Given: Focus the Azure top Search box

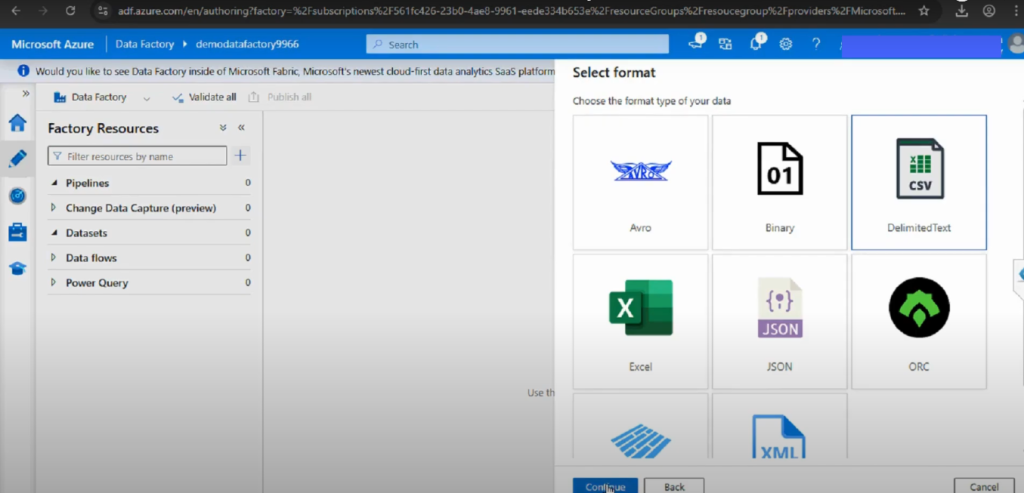Looking at the screenshot, I should 517,44.
